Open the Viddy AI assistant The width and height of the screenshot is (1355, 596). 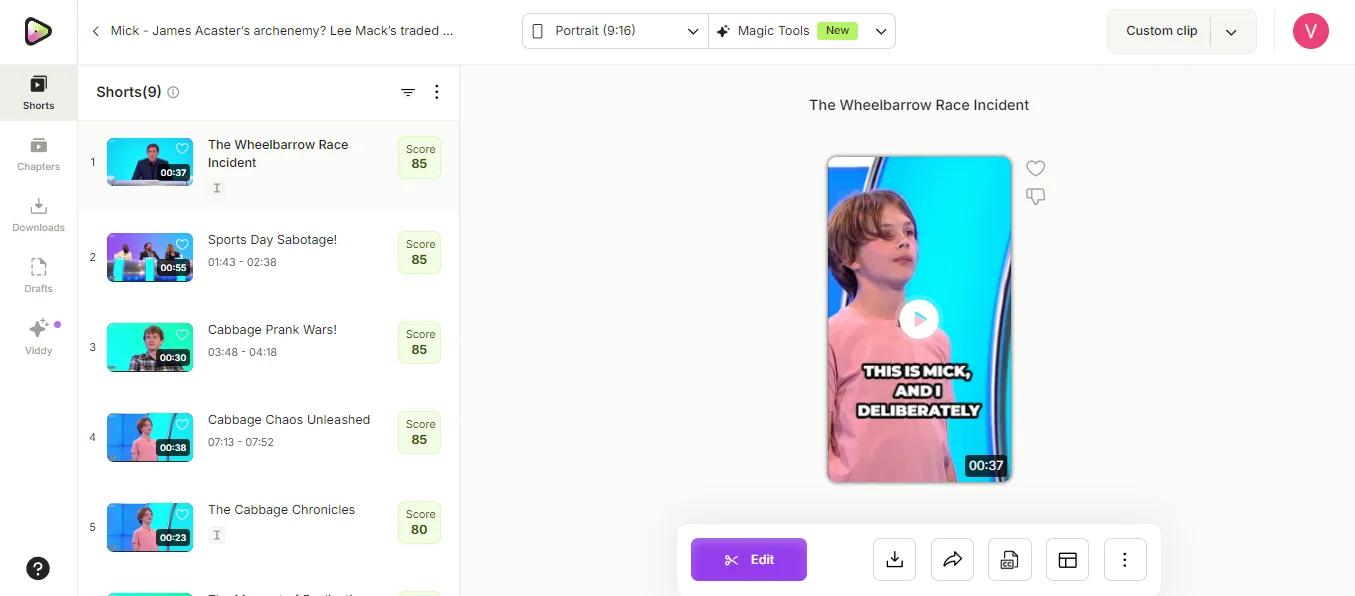(x=38, y=337)
